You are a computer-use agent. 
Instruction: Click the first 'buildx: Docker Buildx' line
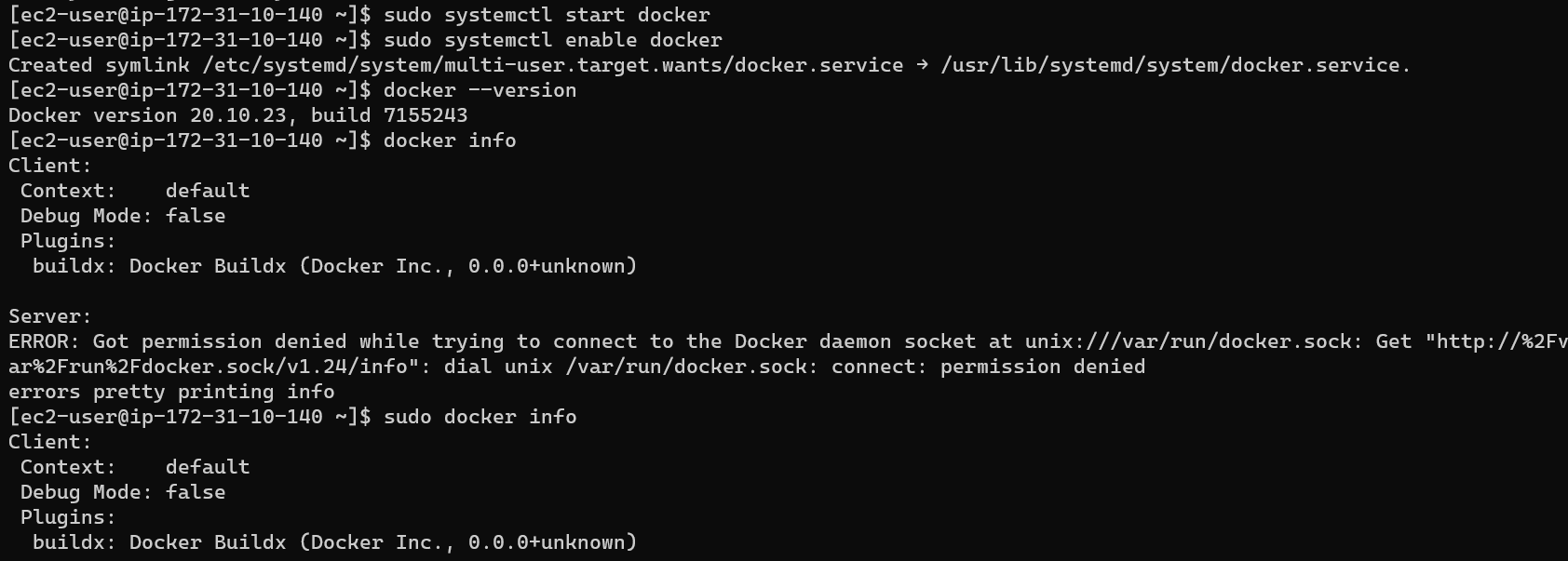click(334, 266)
